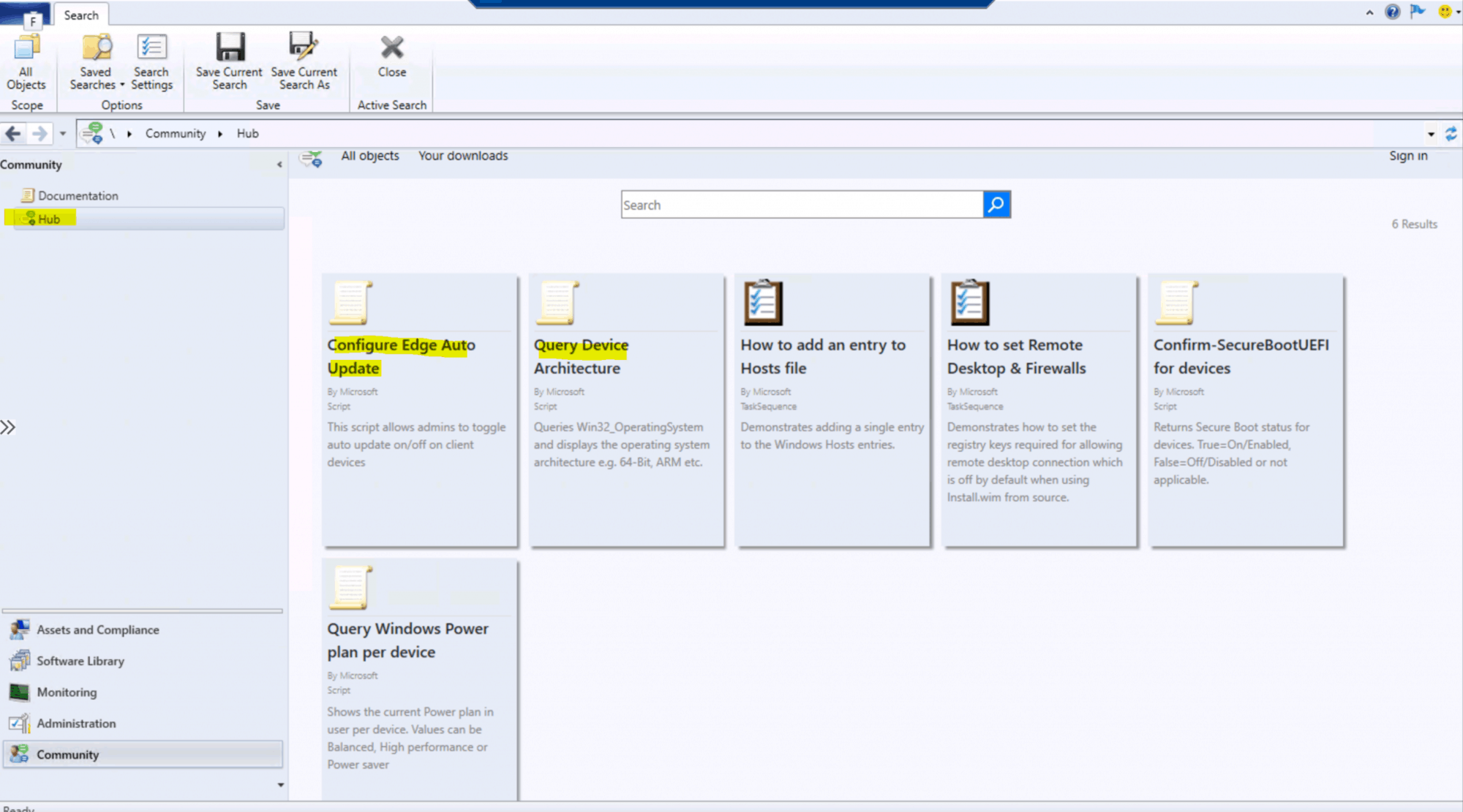Click the All Objects scope icon
The image size is (1463, 812).
click(x=26, y=61)
